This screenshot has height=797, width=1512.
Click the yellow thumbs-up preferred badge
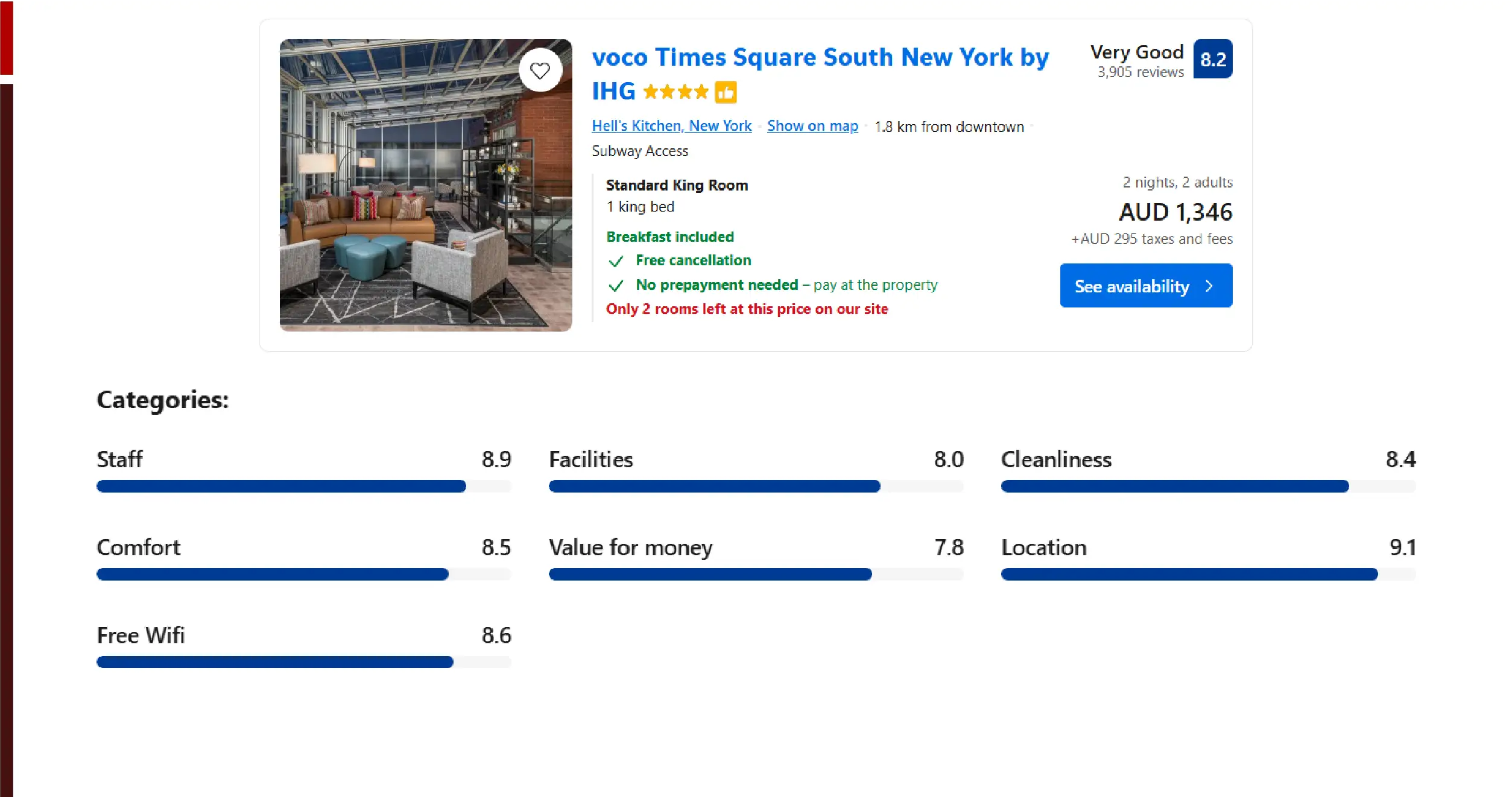726,92
